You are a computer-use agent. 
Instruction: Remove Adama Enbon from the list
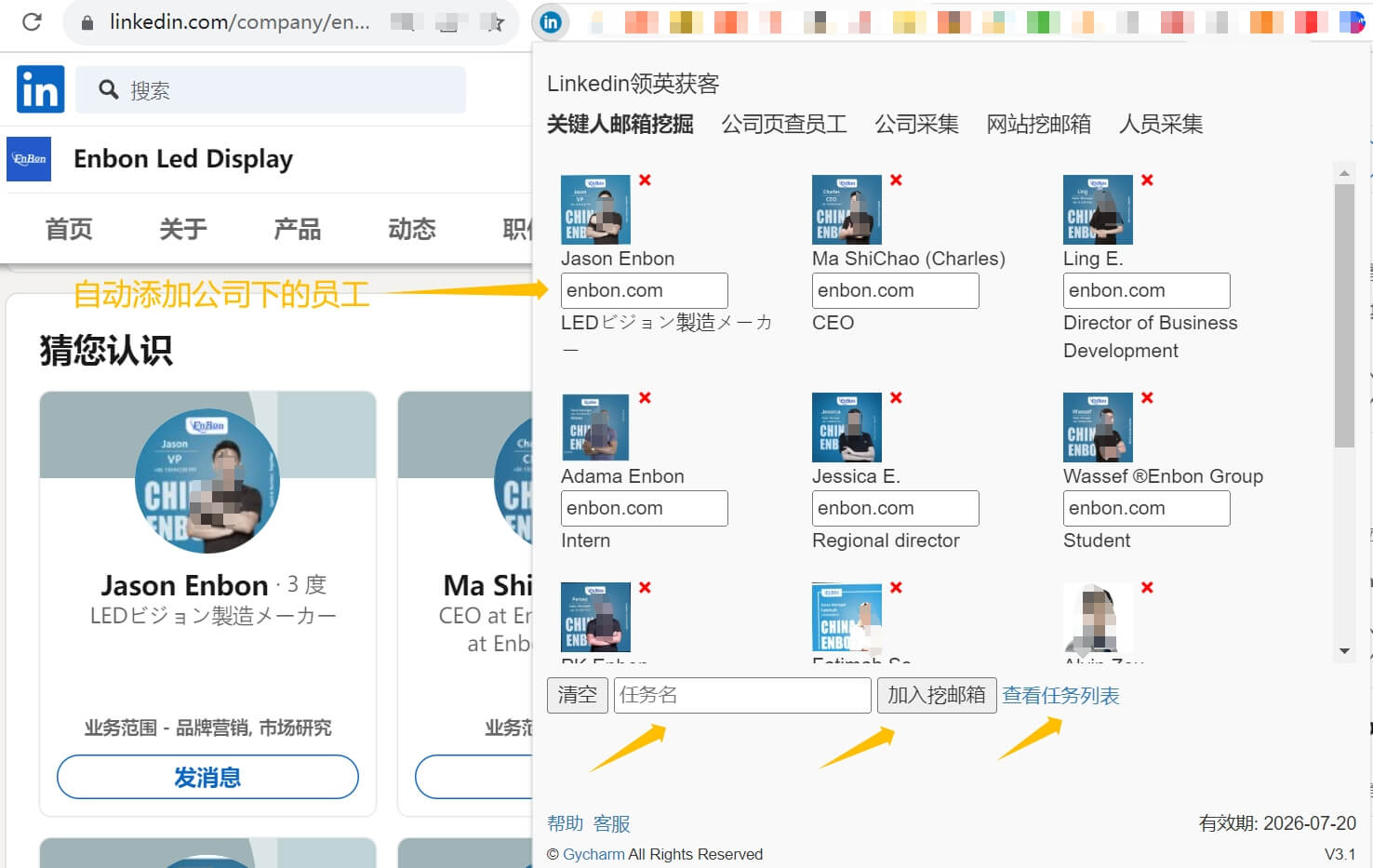tap(645, 397)
